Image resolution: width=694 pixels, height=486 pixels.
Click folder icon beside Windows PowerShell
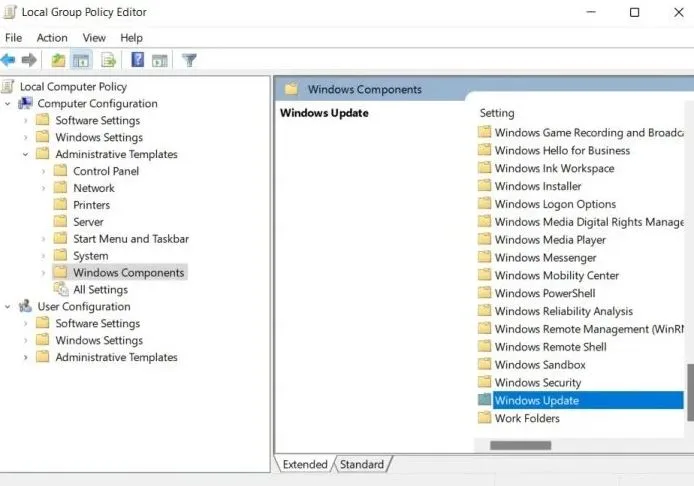tap(485, 293)
